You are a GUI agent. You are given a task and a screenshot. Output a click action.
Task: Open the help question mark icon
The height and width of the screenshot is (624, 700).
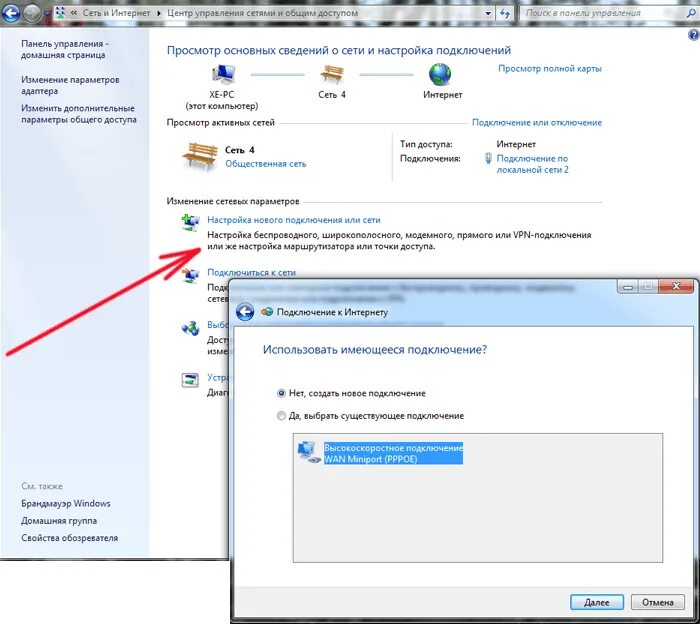[693, 35]
